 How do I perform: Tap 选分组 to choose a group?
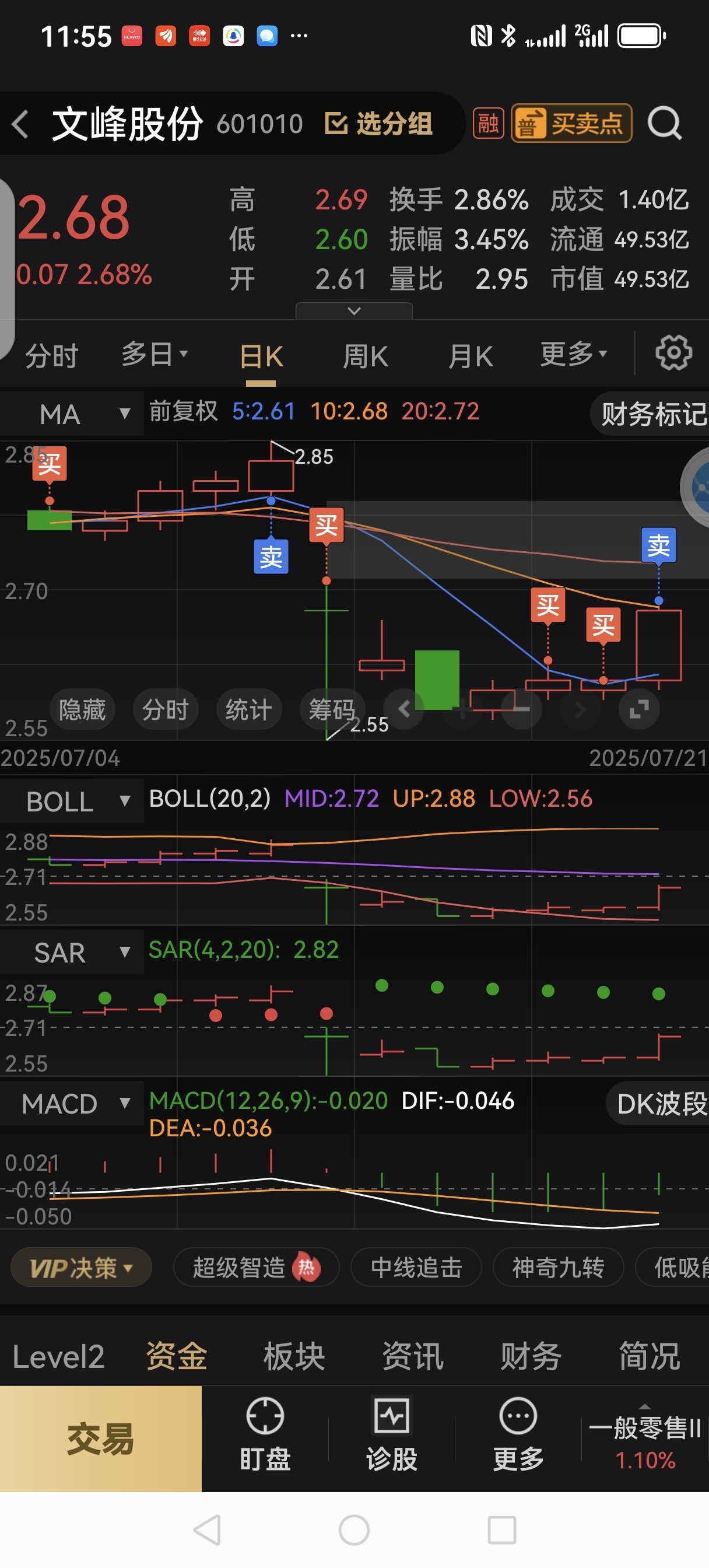(378, 124)
